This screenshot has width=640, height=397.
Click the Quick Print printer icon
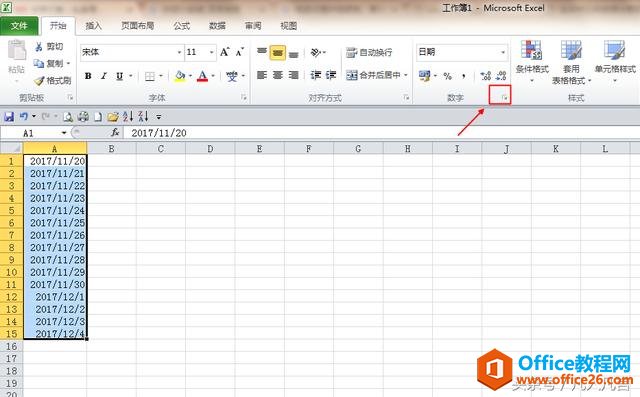pos(83,117)
